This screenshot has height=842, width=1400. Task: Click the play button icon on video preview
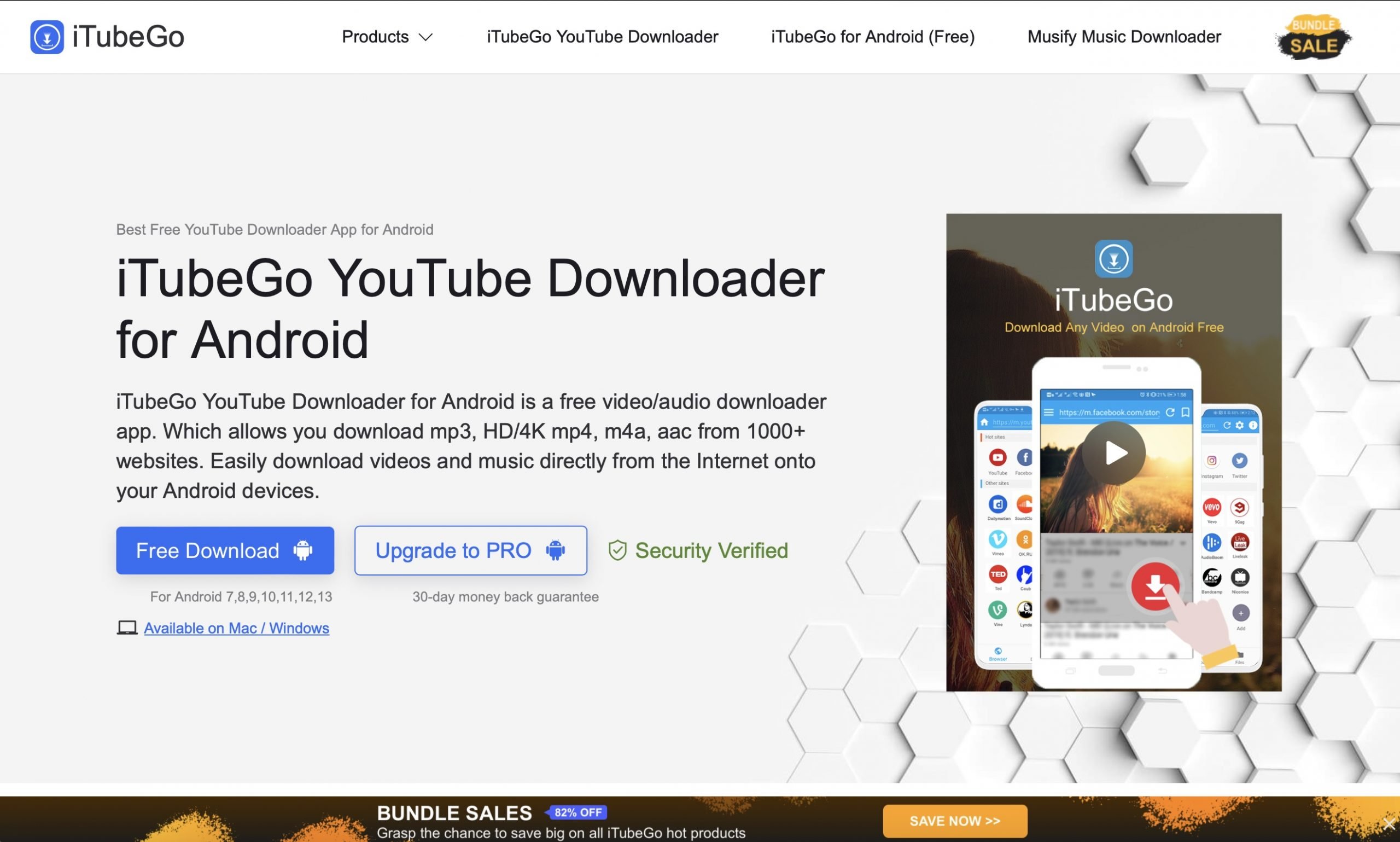[x=1114, y=453]
